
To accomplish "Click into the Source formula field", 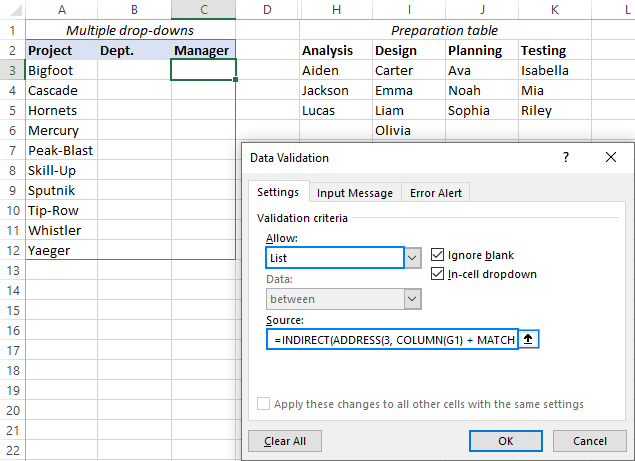I will (392, 339).
